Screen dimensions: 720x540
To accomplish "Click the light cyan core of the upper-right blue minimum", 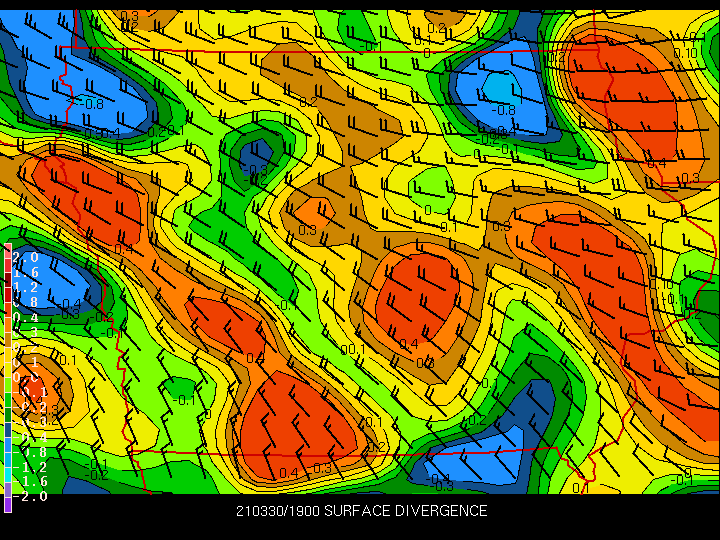I will pyautogui.click(x=501, y=88).
